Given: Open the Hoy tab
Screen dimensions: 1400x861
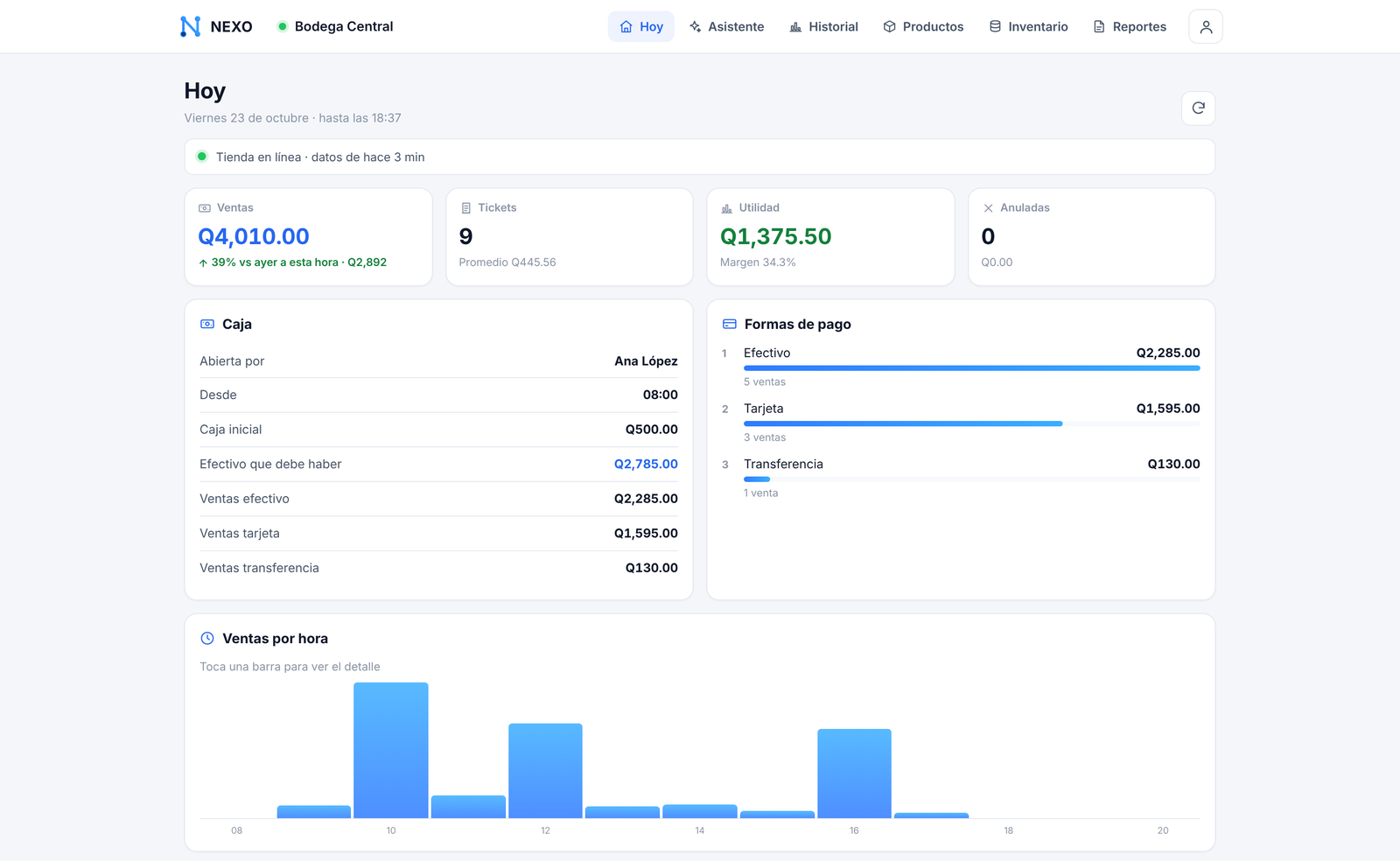Looking at the screenshot, I should pos(640,26).
